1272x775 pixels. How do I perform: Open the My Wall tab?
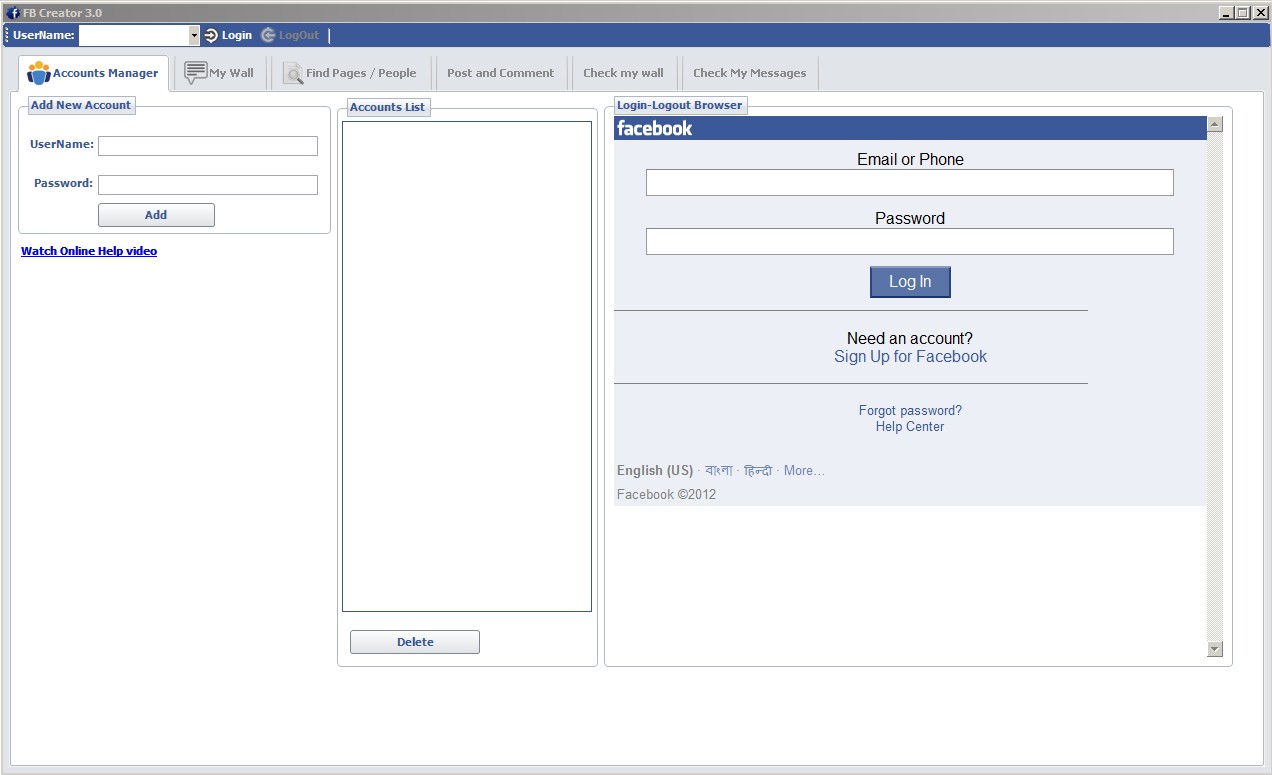pyautogui.click(x=220, y=73)
